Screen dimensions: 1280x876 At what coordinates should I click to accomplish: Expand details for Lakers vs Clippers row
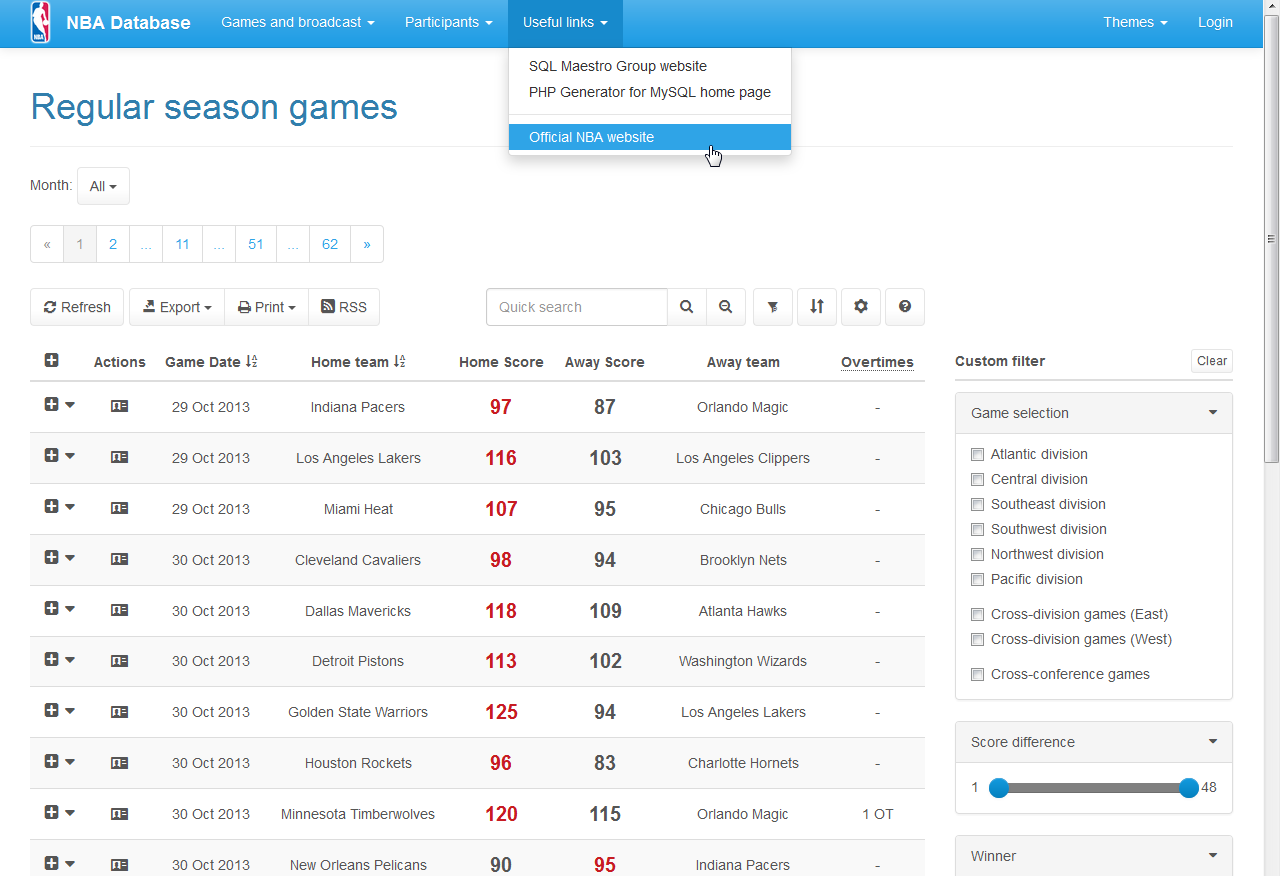tap(52, 455)
